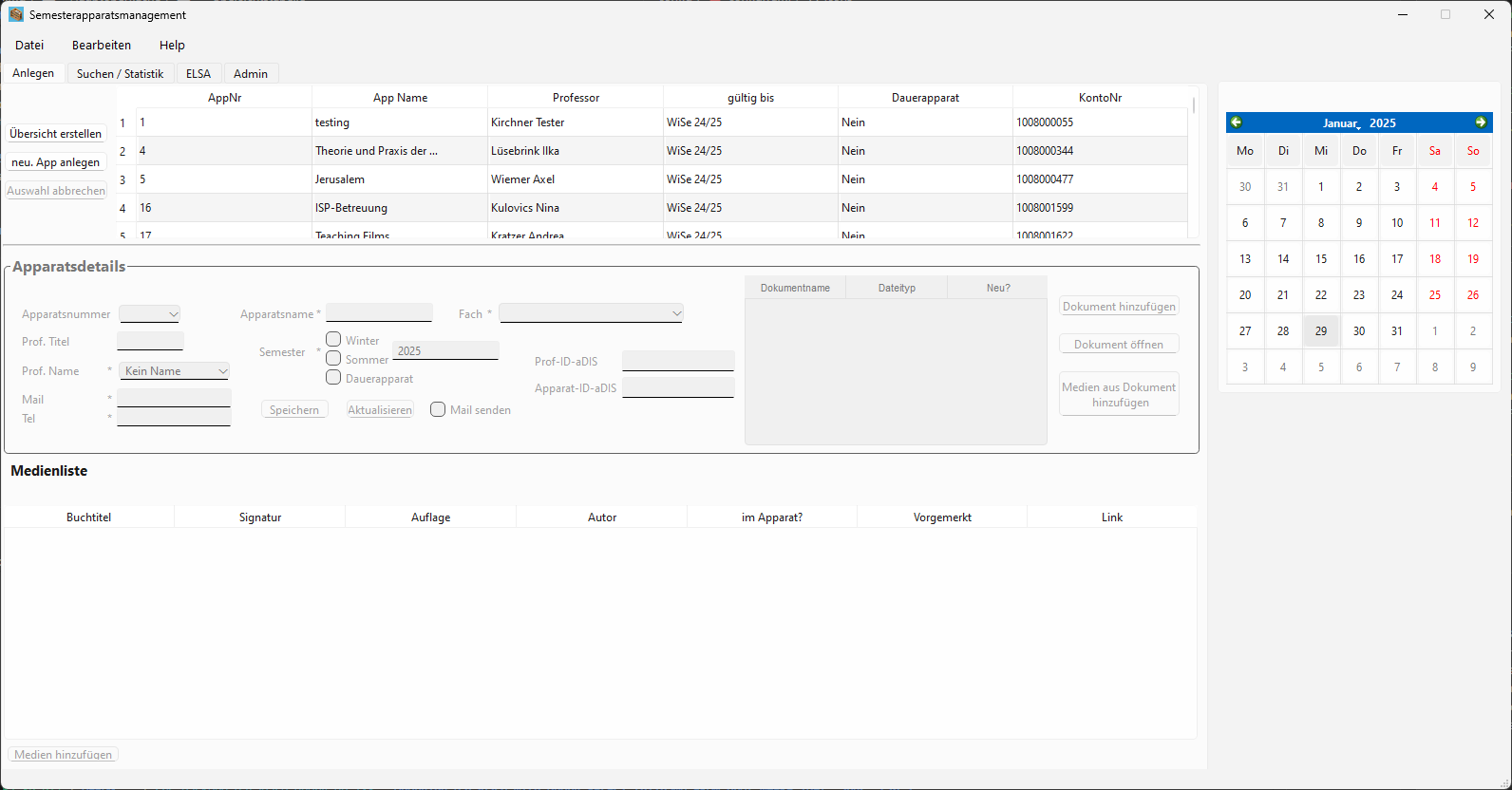Enable the Winter semester checkbox

pyautogui.click(x=333, y=339)
